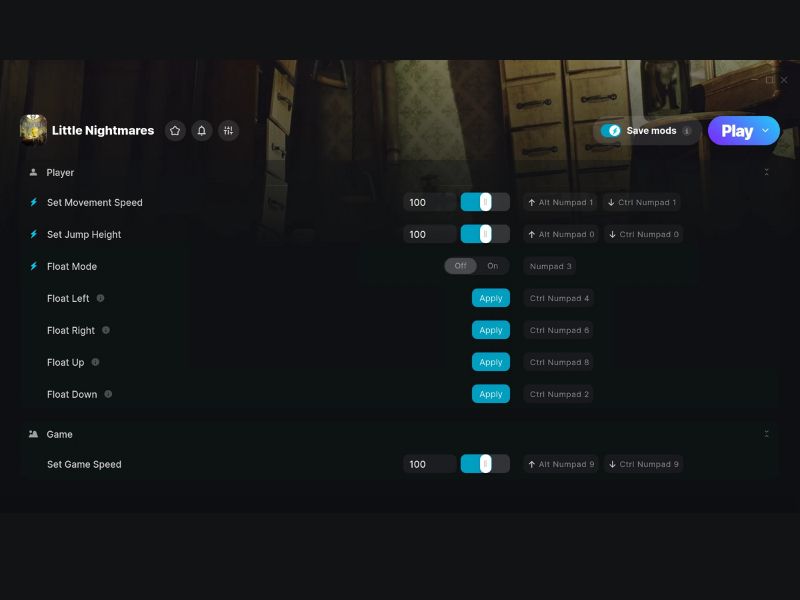Apply the Float Right mod
Image resolution: width=800 pixels, height=600 pixels.
pos(491,330)
